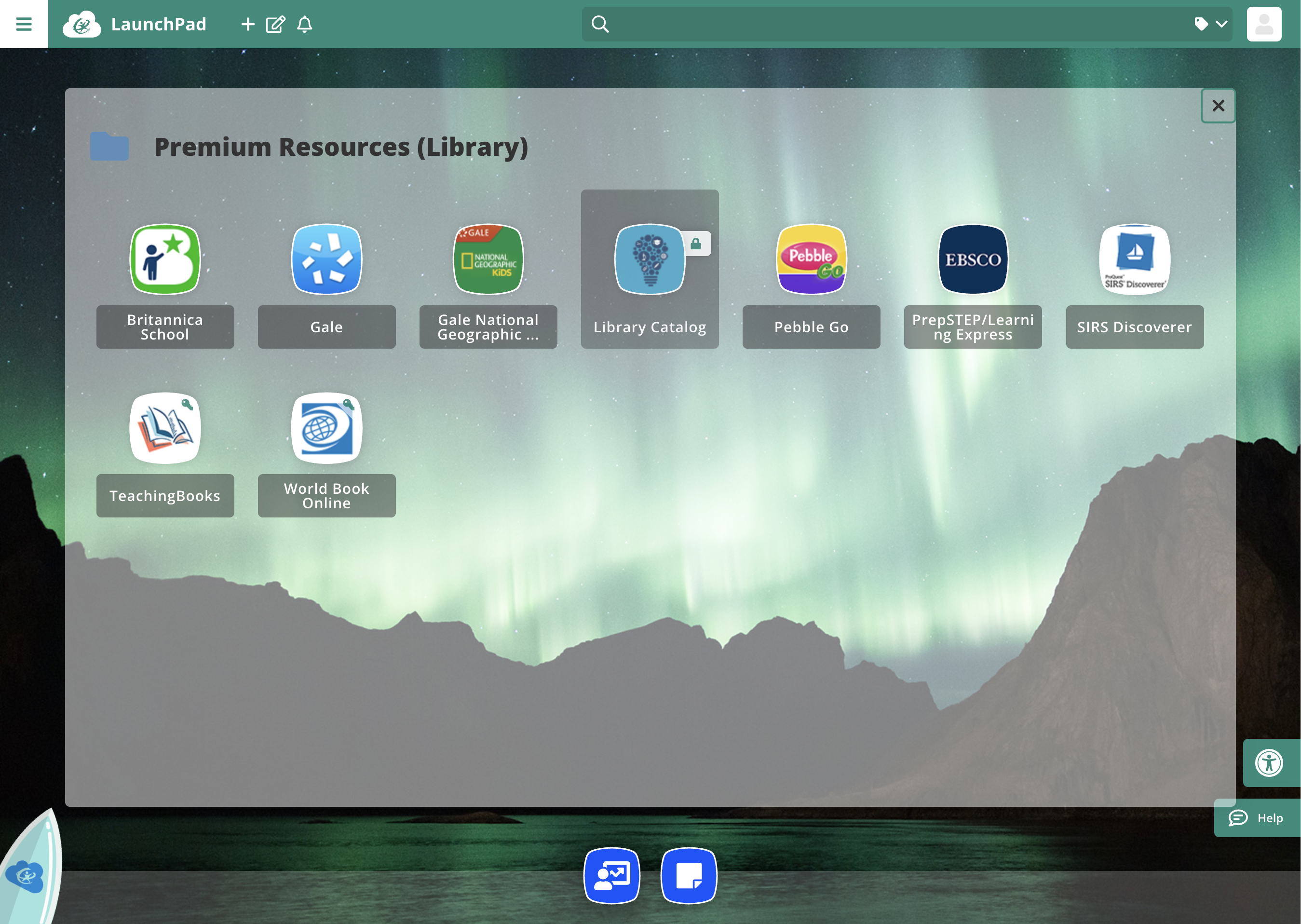
Task: Click the Library Catalog label
Action: [650, 327]
